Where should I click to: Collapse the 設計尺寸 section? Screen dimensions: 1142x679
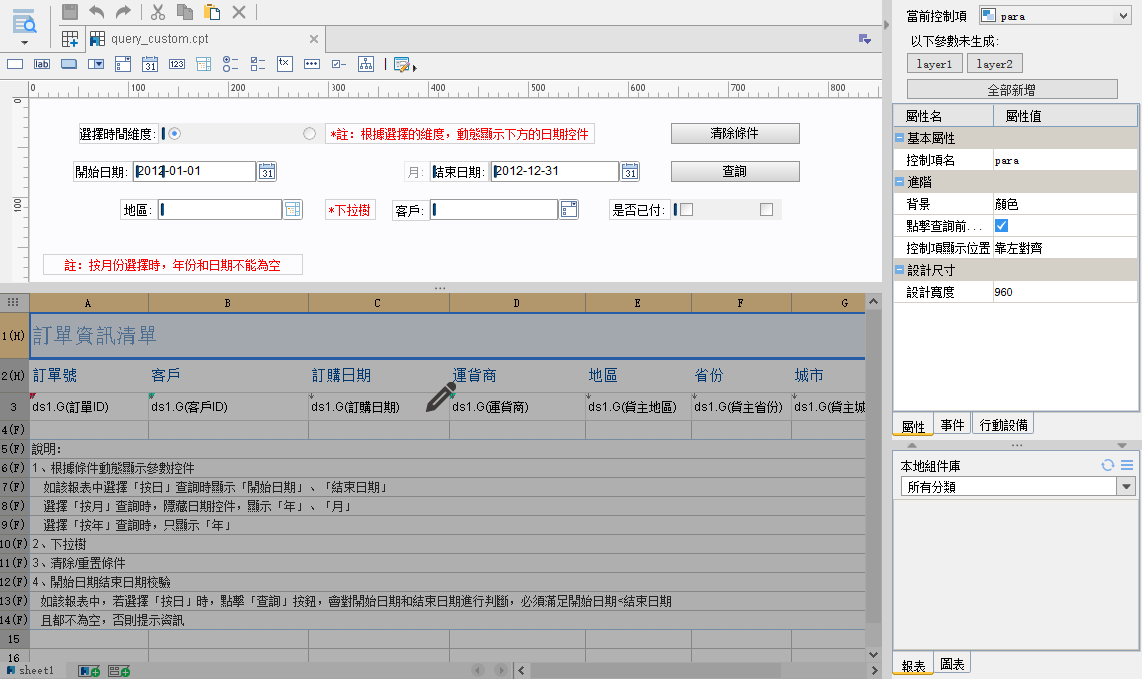point(899,270)
